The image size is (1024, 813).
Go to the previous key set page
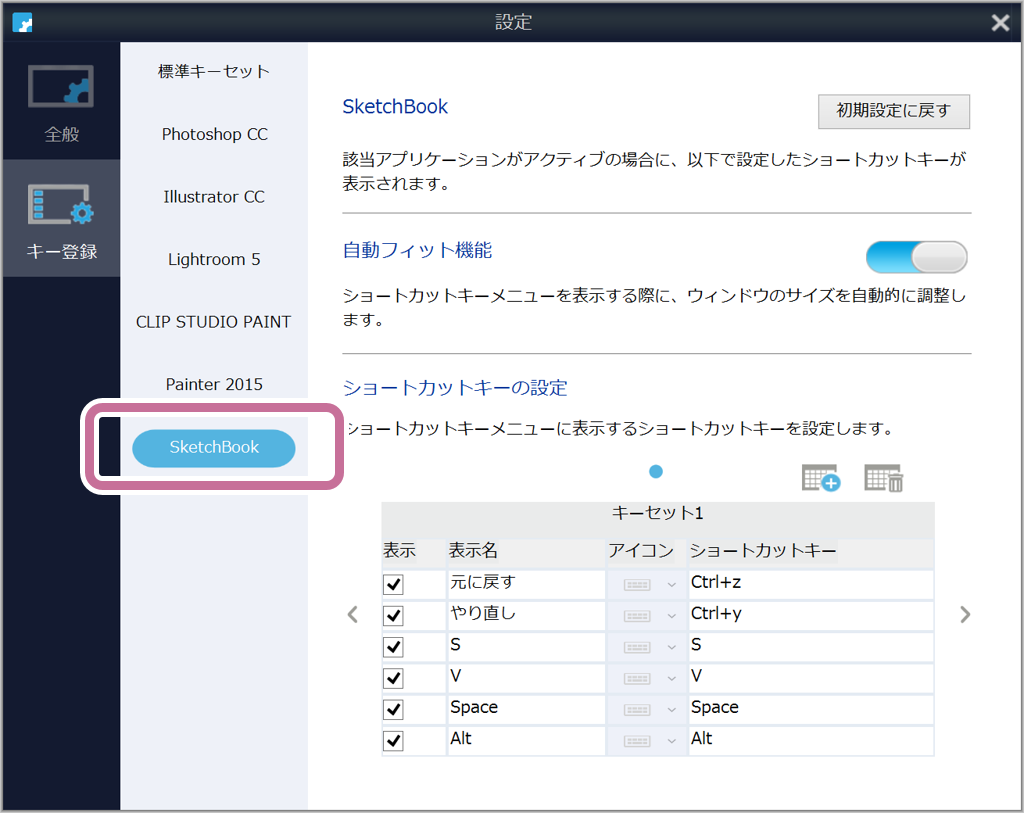pyautogui.click(x=353, y=614)
